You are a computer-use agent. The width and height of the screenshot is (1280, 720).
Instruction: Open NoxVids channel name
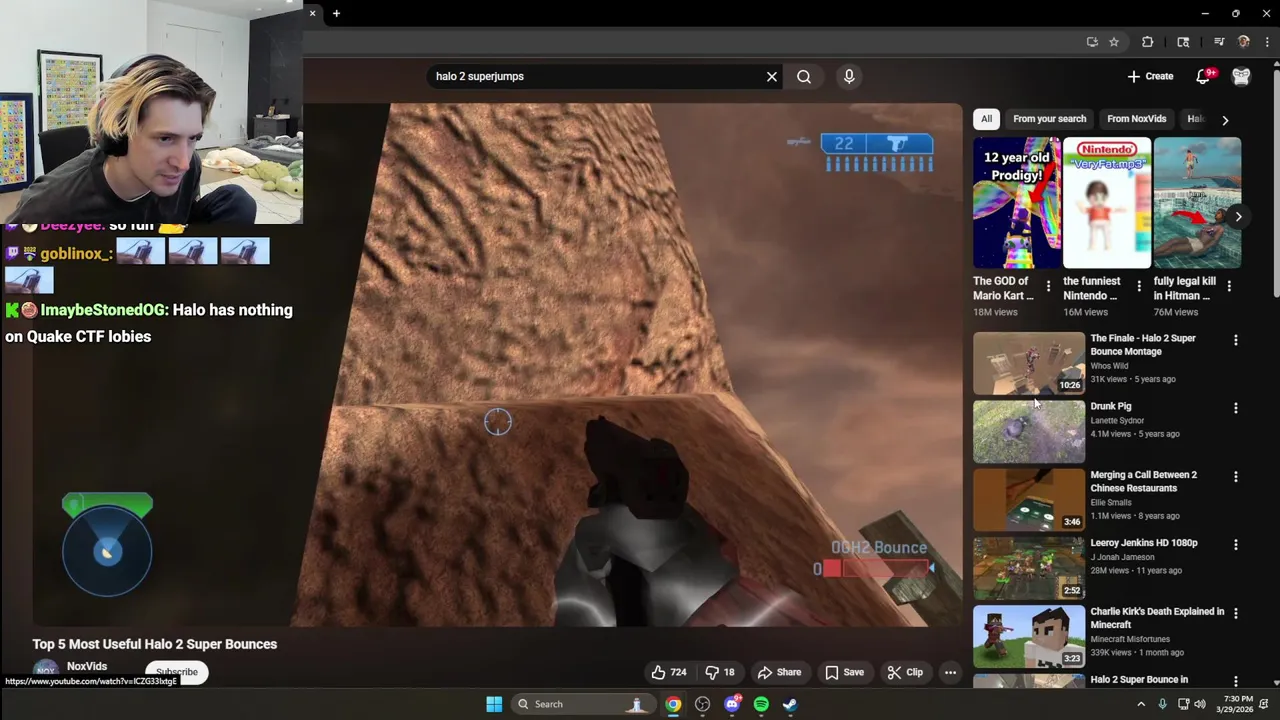pyautogui.click(x=87, y=666)
